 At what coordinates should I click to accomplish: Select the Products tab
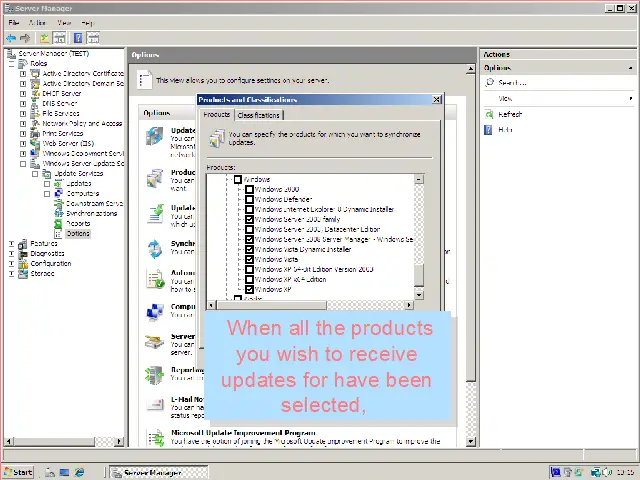216,114
